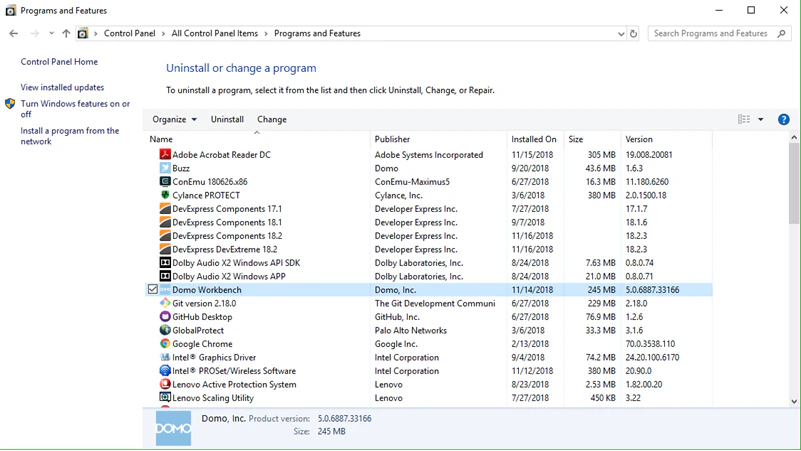Open View installed updates link

coord(62,87)
